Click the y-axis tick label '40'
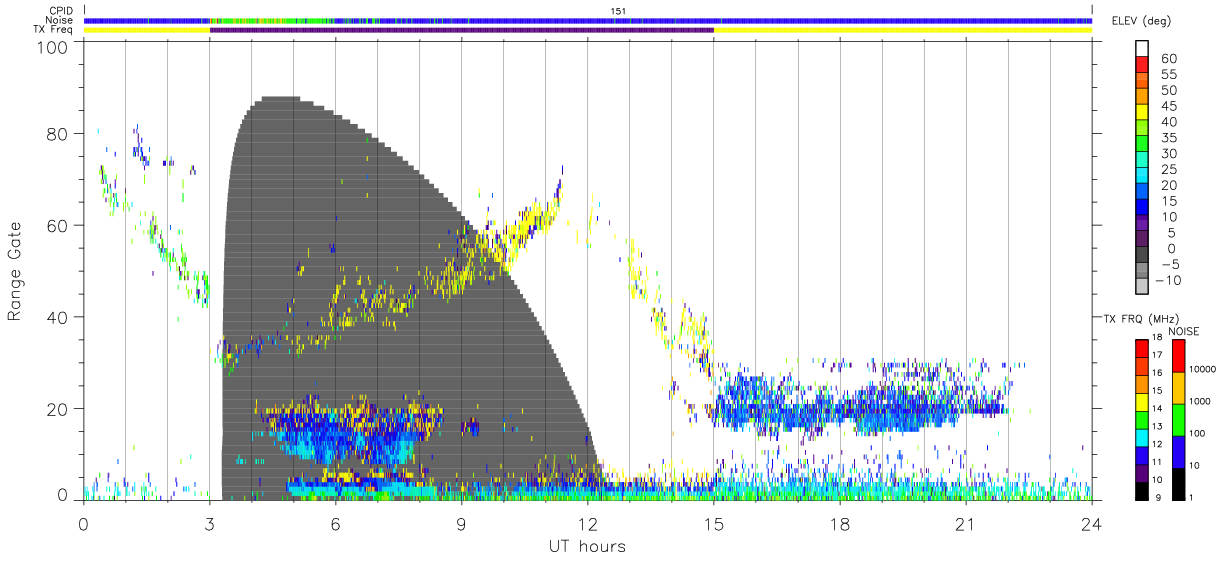Viewport: 1228px width, 567px height. tap(56, 318)
